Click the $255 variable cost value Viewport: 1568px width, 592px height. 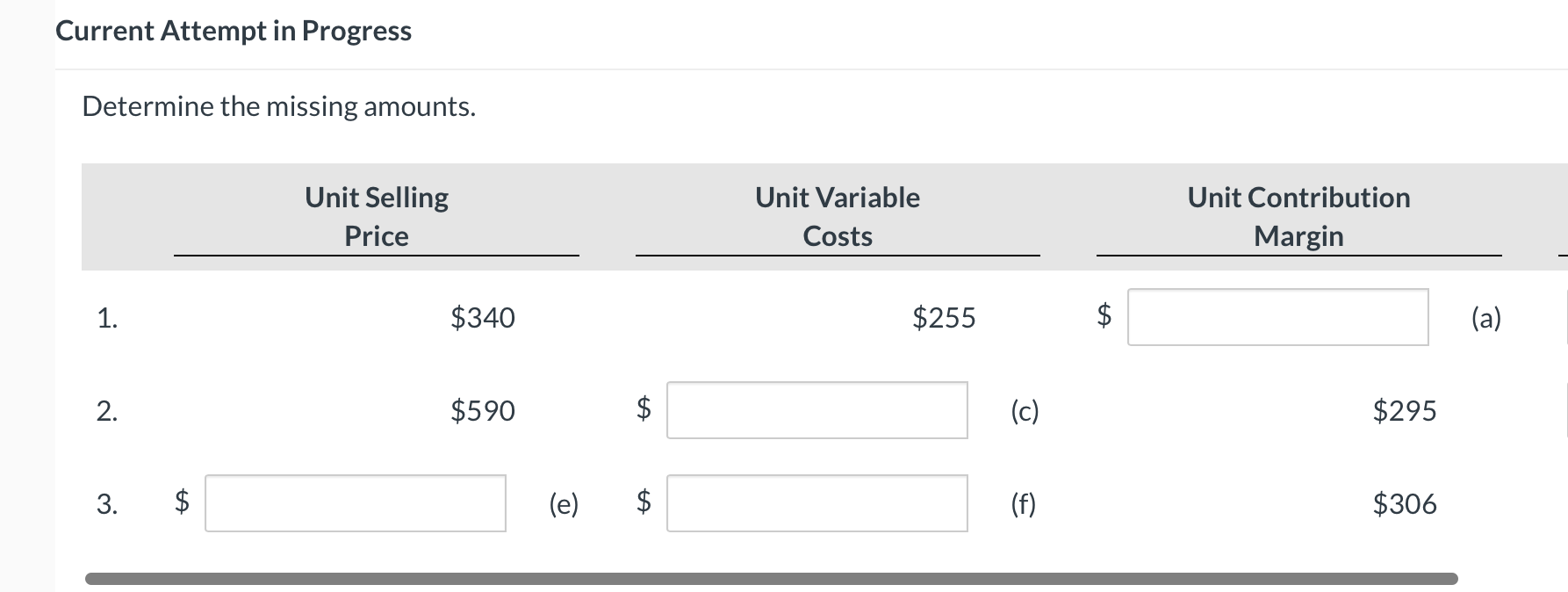[x=945, y=318]
